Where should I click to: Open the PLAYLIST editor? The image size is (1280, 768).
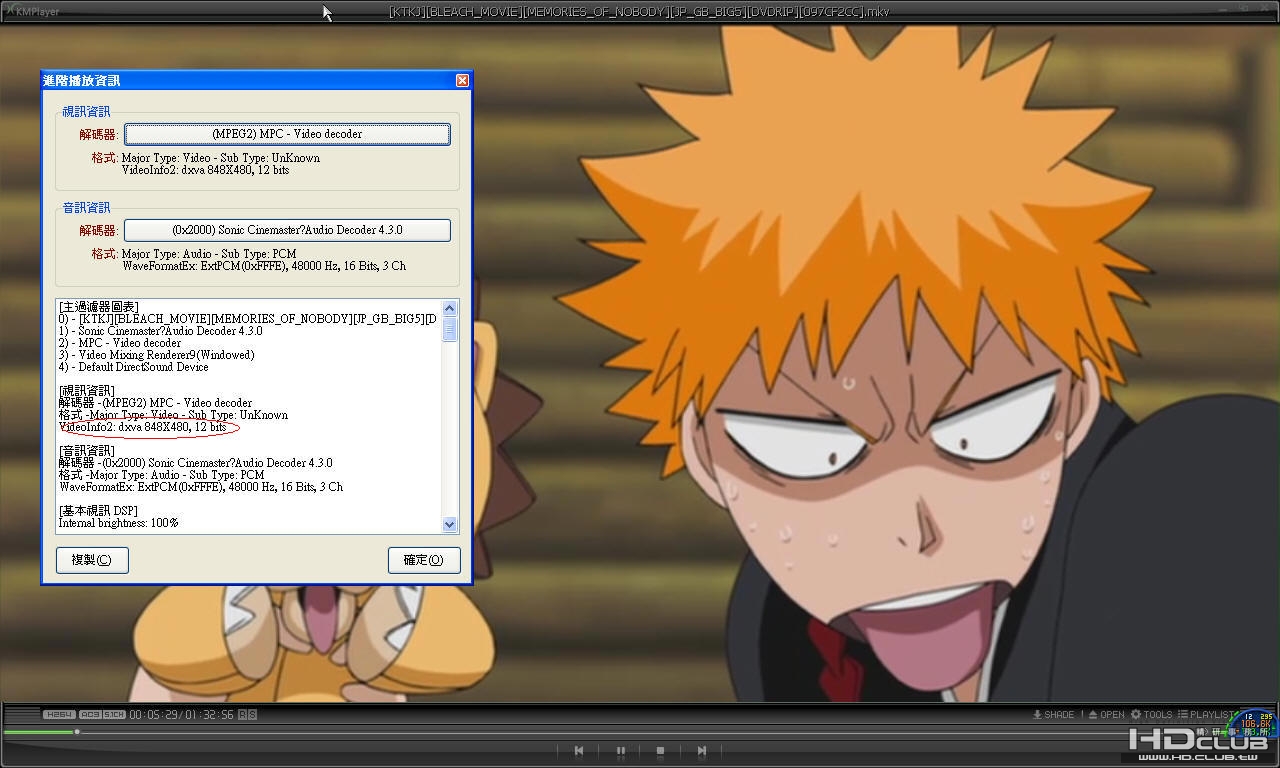pos(1206,714)
